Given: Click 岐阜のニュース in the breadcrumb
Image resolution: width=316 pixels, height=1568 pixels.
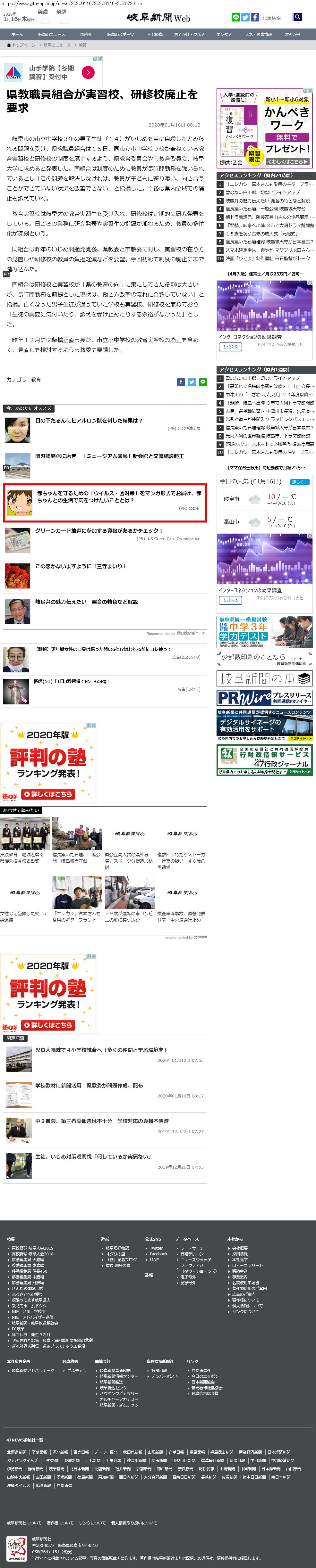Looking at the screenshot, I should click(x=57, y=45).
